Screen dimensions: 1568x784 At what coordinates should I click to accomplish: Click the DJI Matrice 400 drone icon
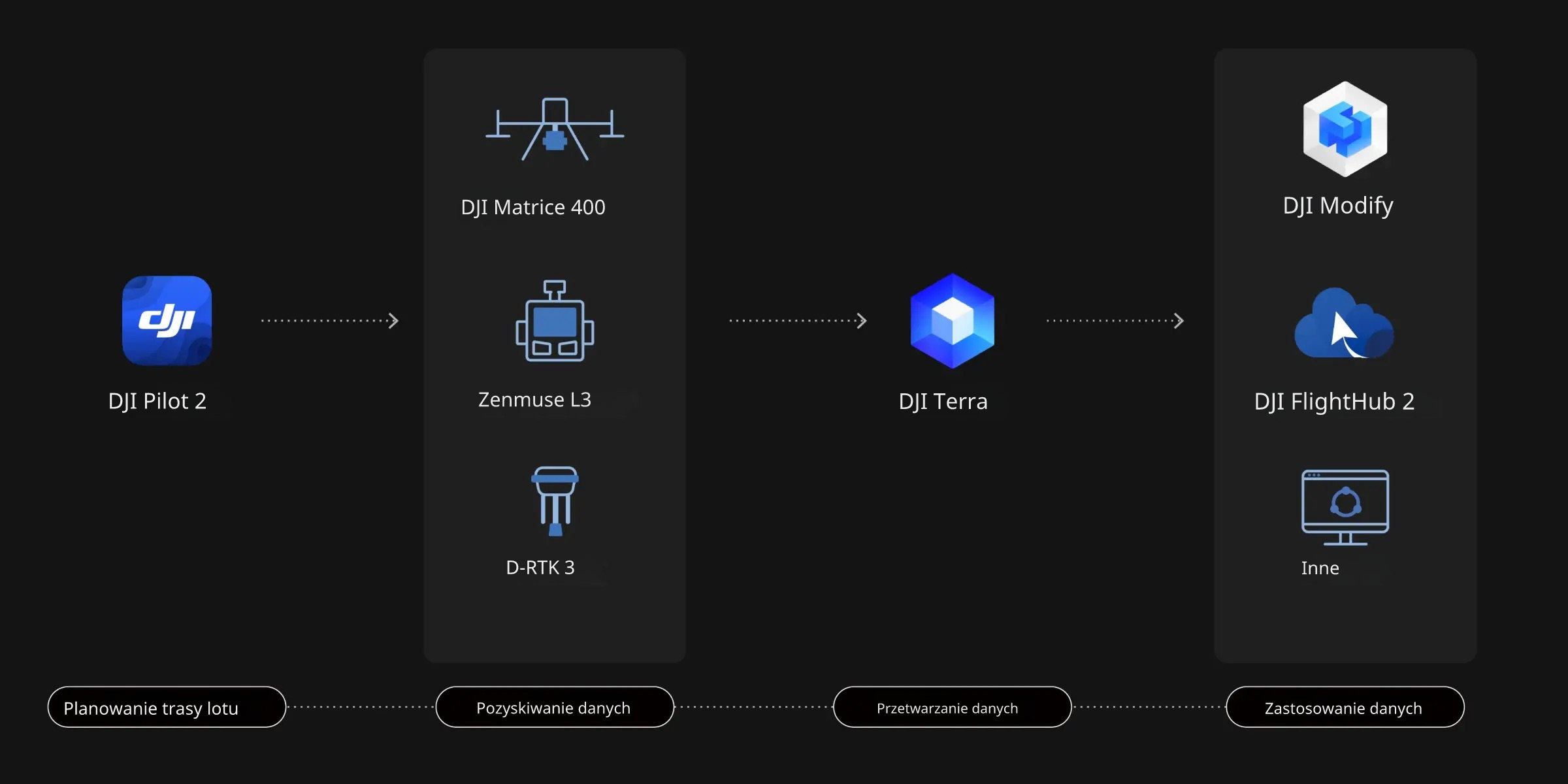click(x=555, y=129)
